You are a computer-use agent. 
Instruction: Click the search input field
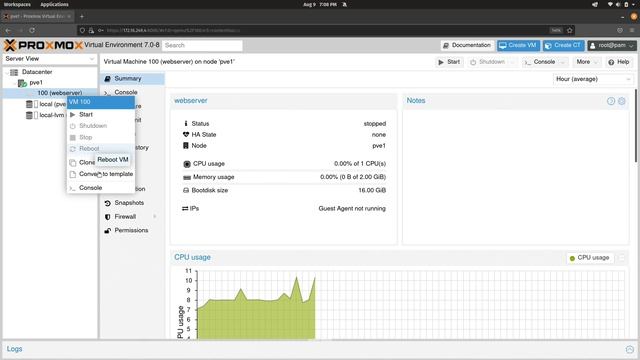pyautogui.click(x=202, y=46)
